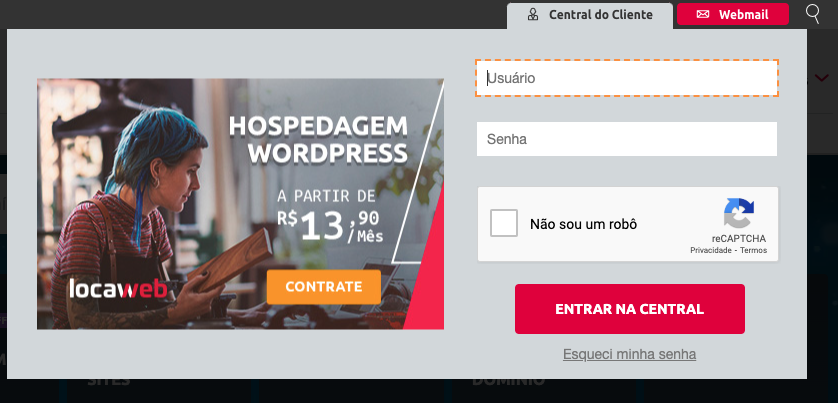Click the reCAPTCHA logo icon
The width and height of the screenshot is (838, 403).
(739, 213)
